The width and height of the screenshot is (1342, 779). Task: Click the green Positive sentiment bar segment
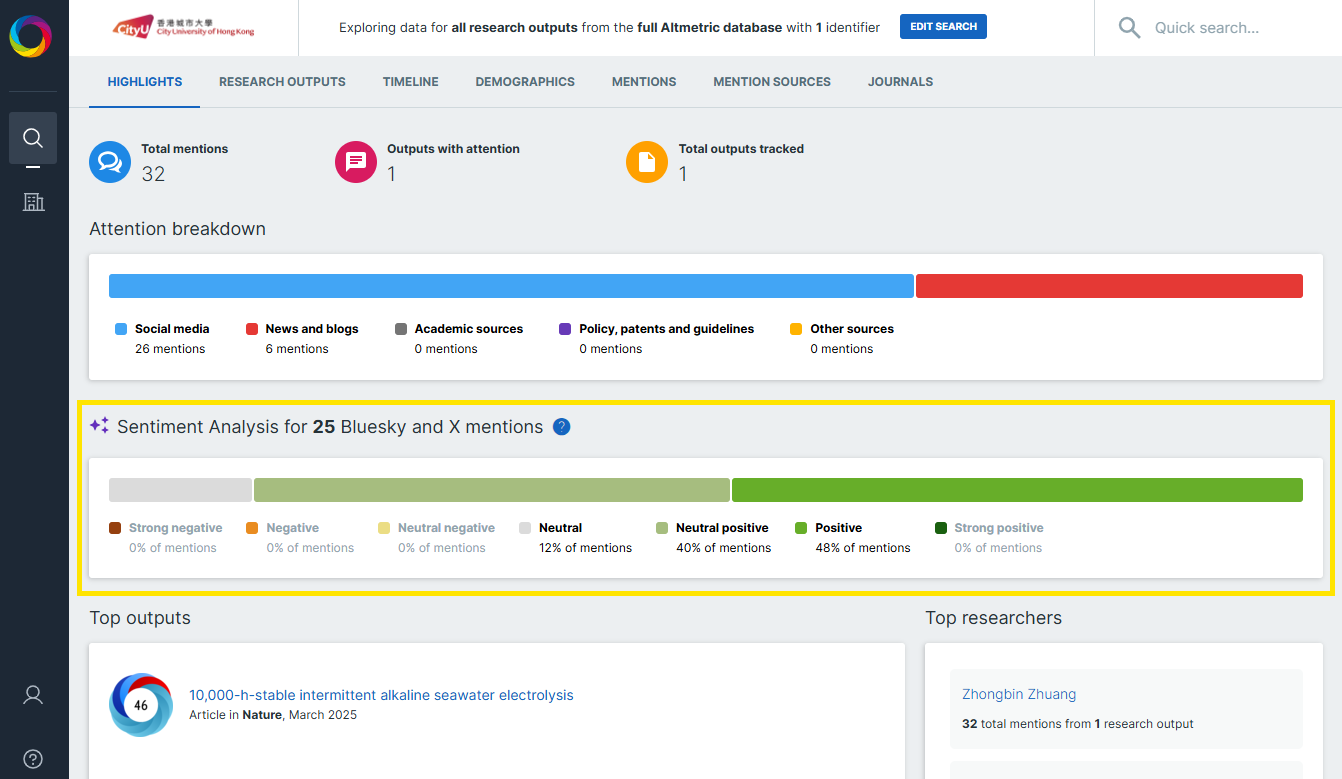[x=1017, y=490]
